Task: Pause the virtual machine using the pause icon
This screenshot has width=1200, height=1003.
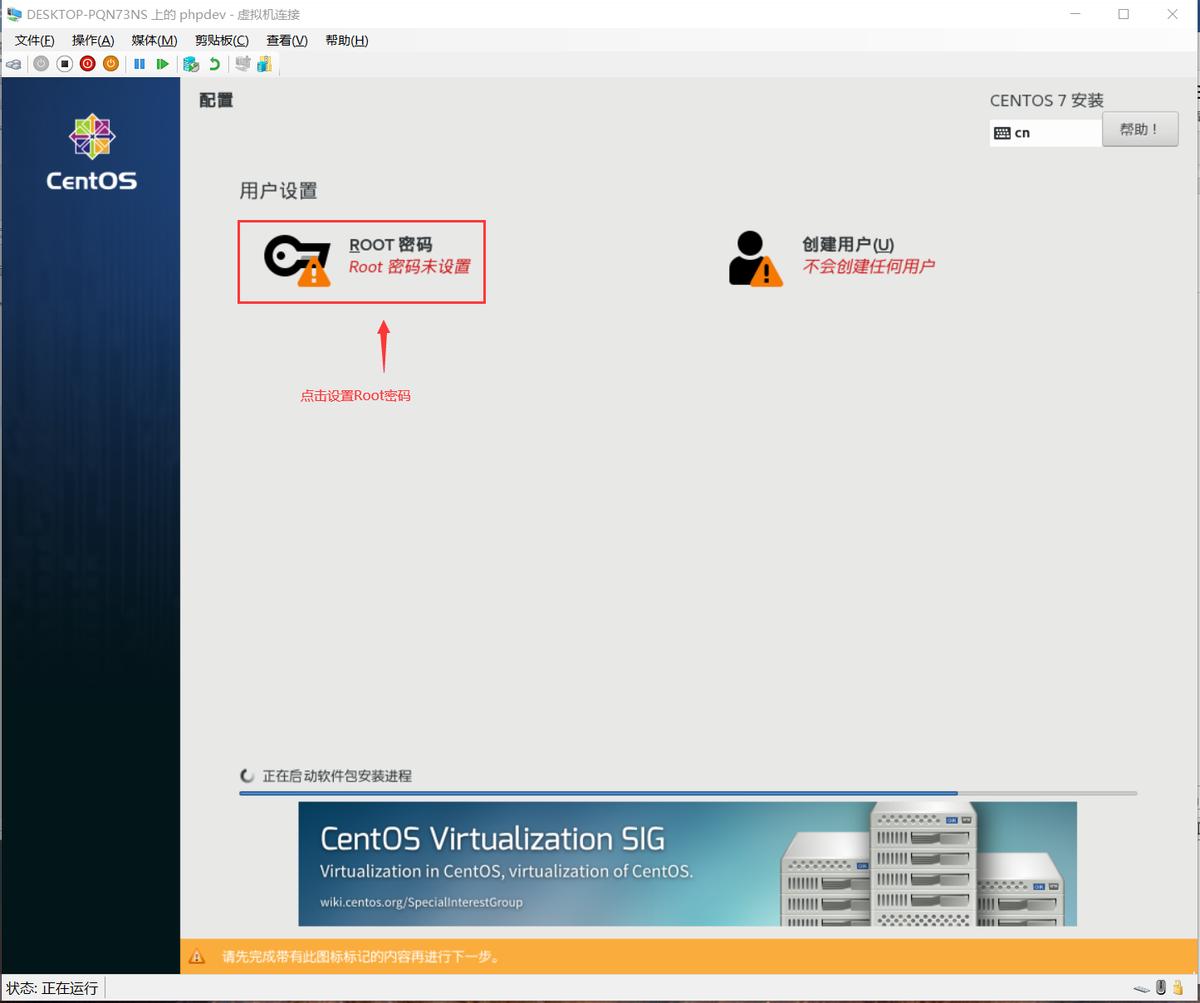Action: (139, 64)
